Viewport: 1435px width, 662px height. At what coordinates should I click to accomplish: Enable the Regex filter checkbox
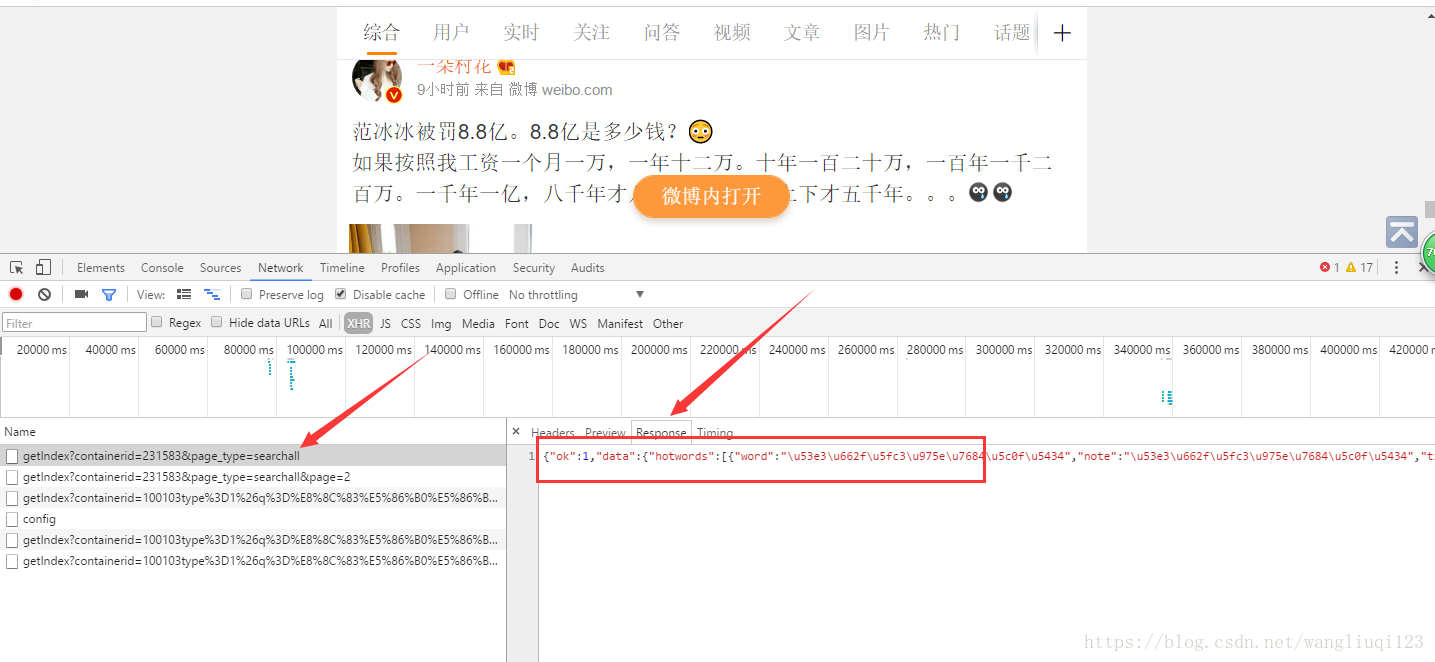[156, 322]
